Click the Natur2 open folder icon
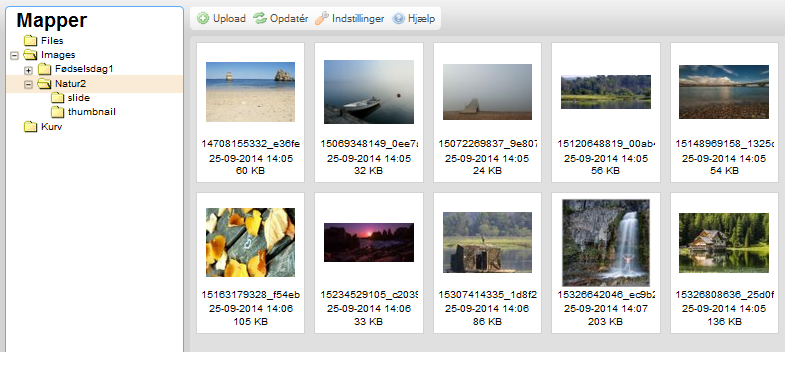 tap(45, 83)
